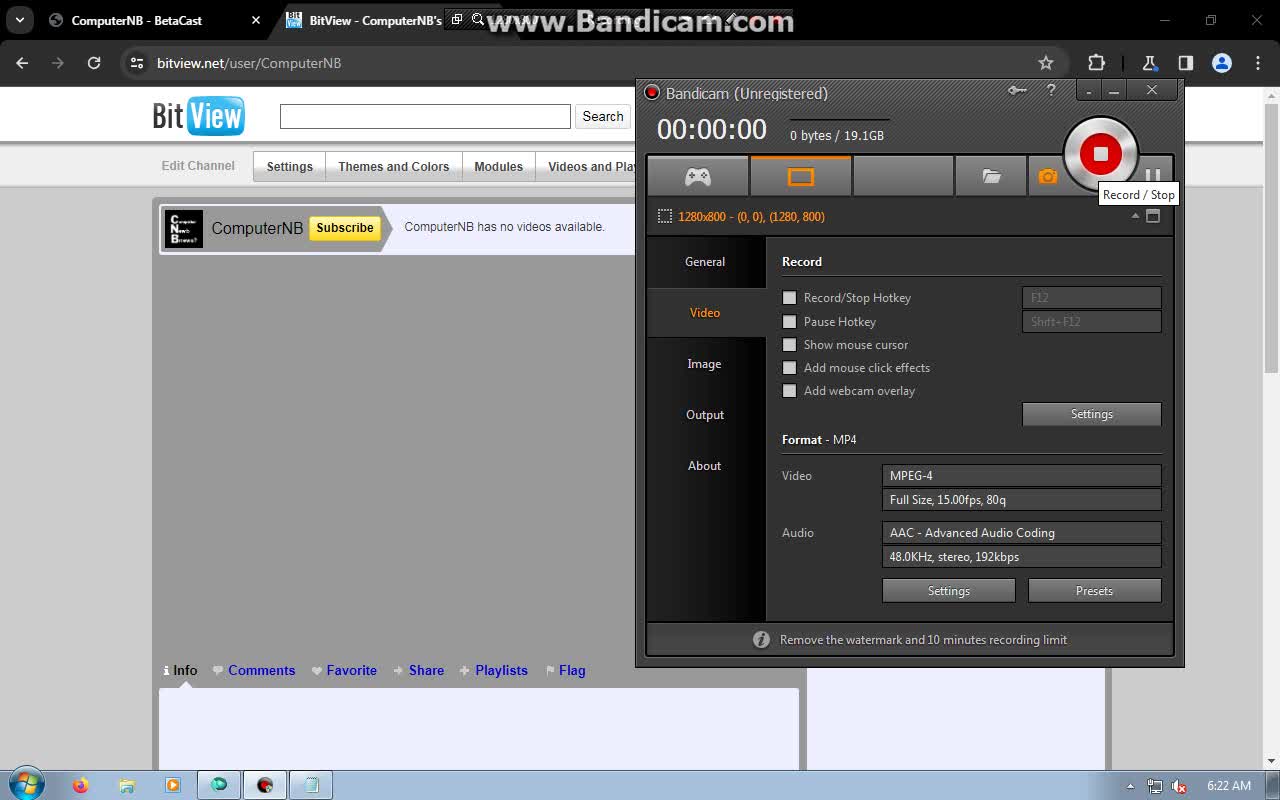The height and width of the screenshot is (800, 1280).
Task: Click the ComputerNB channel avatar thumbnail
Action: pyautogui.click(x=184, y=229)
